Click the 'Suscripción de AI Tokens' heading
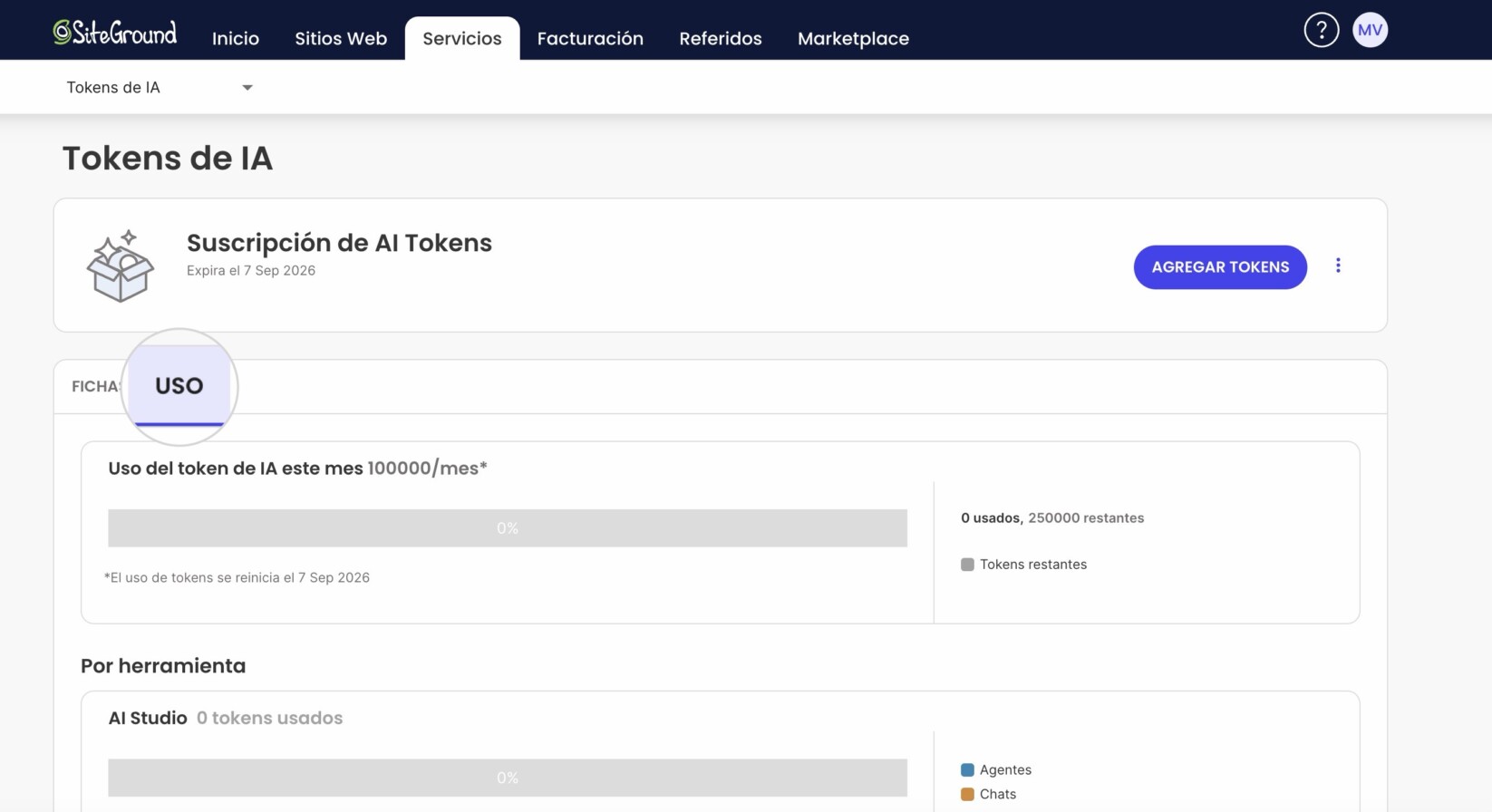Viewport: 1492px width, 812px height. pos(339,243)
